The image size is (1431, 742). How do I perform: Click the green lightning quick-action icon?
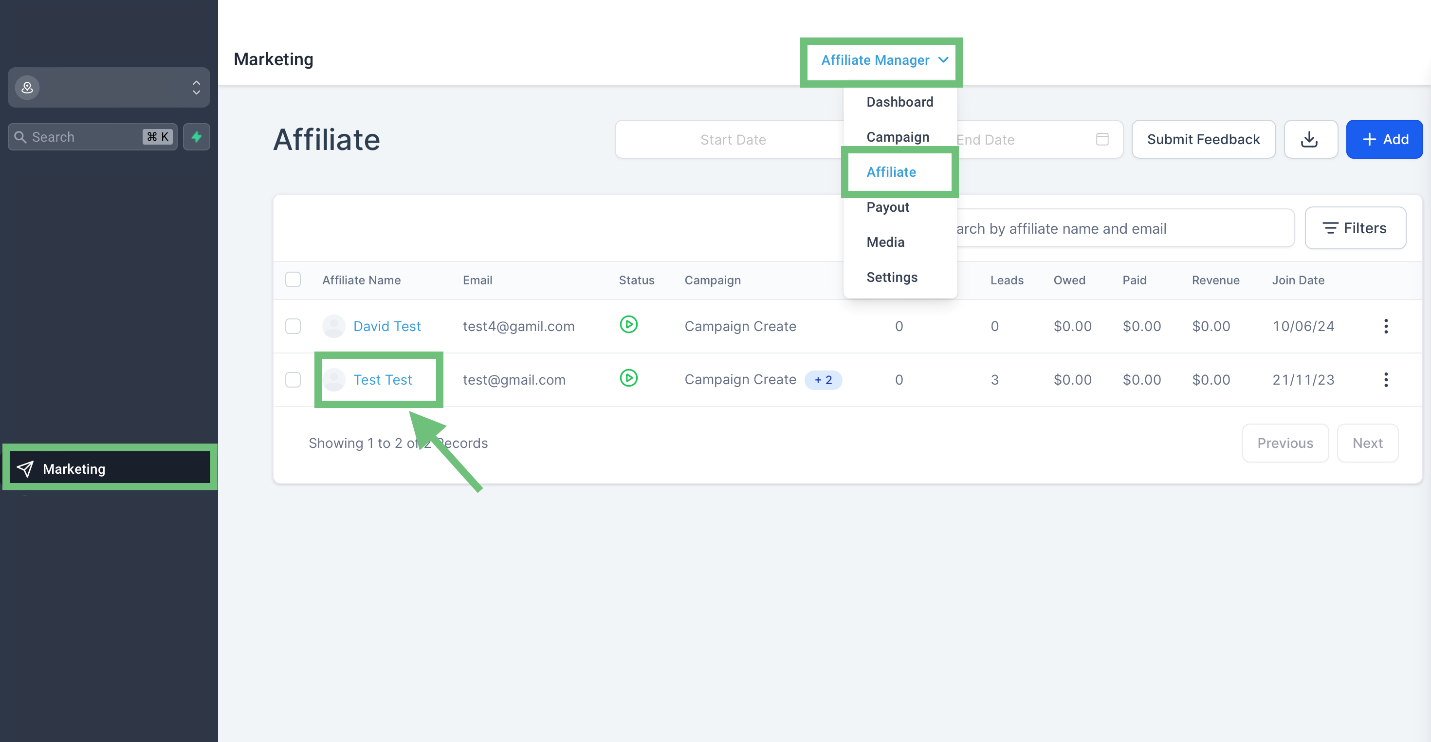(x=197, y=137)
